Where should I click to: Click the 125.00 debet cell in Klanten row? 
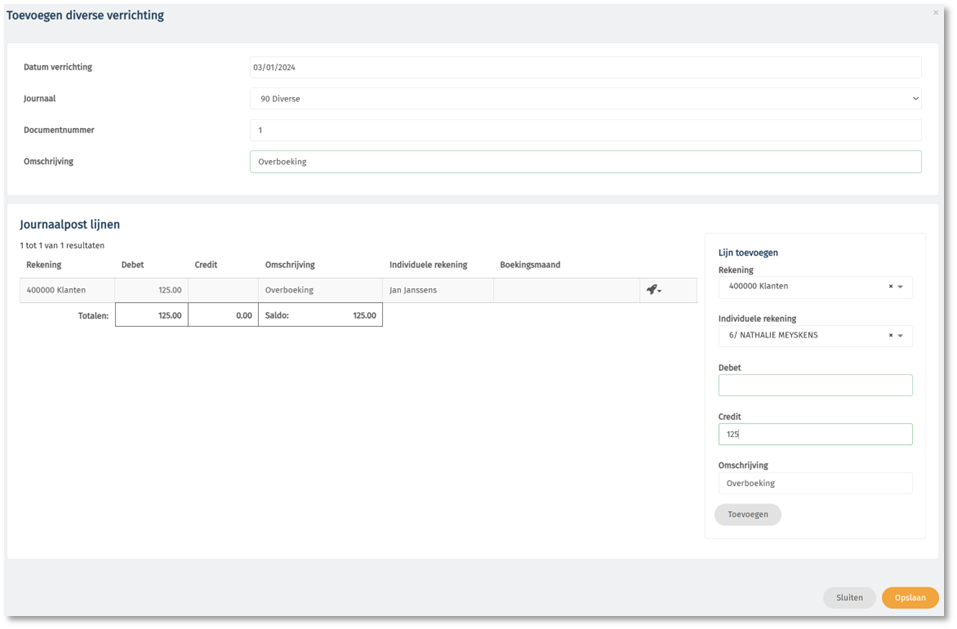coord(151,290)
